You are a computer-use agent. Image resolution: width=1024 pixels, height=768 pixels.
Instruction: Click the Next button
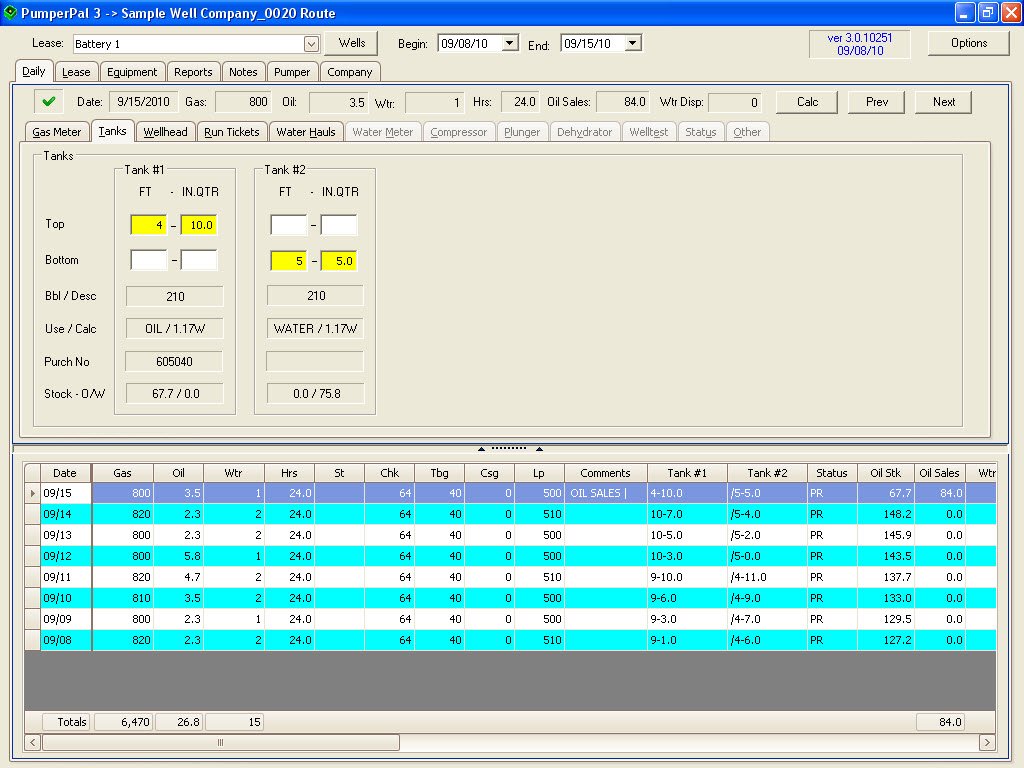click(x=944, y=102)
